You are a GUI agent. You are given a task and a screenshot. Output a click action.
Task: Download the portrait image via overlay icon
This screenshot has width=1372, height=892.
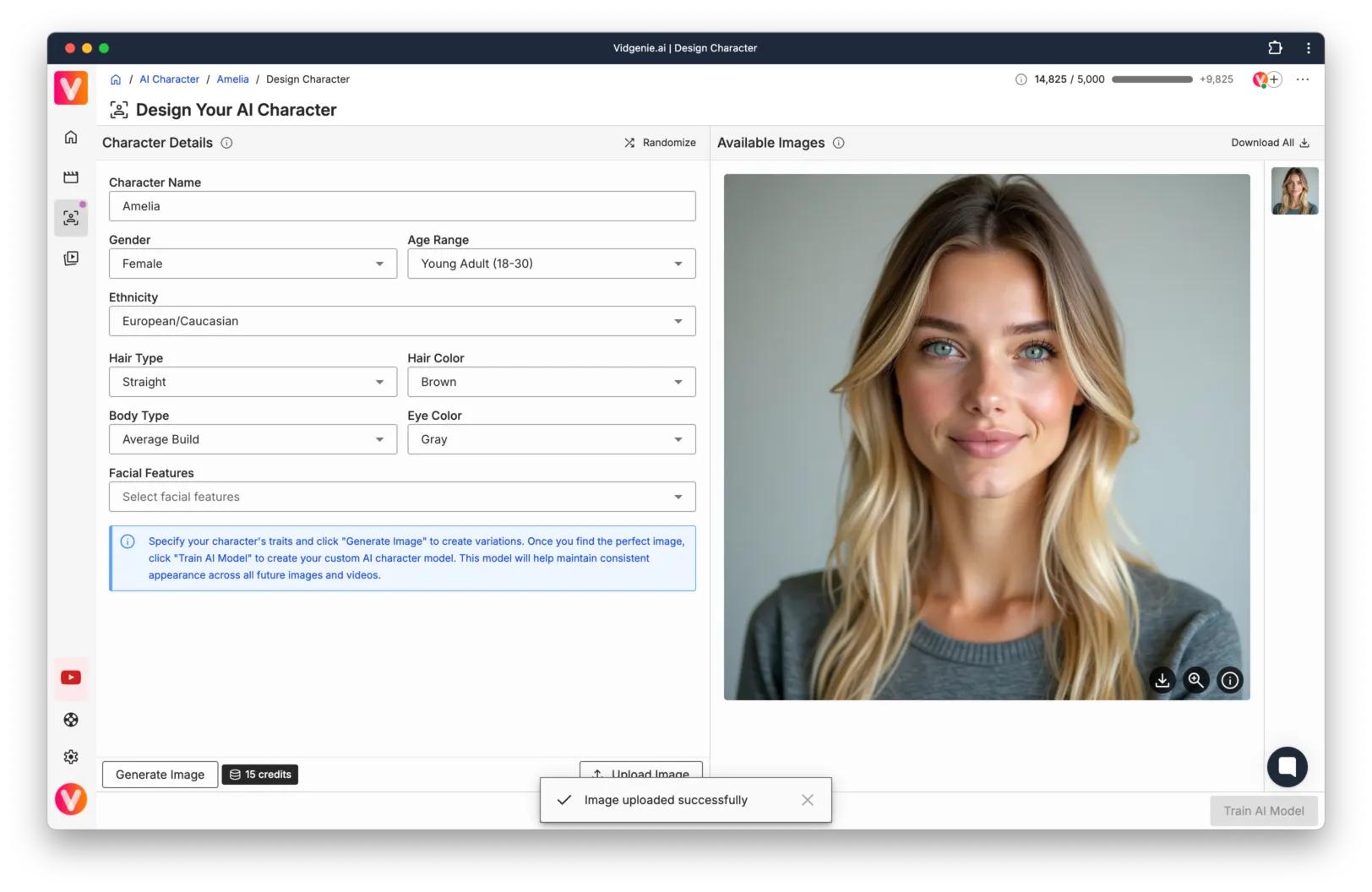pyautogui.click(x=1162, y=680)
